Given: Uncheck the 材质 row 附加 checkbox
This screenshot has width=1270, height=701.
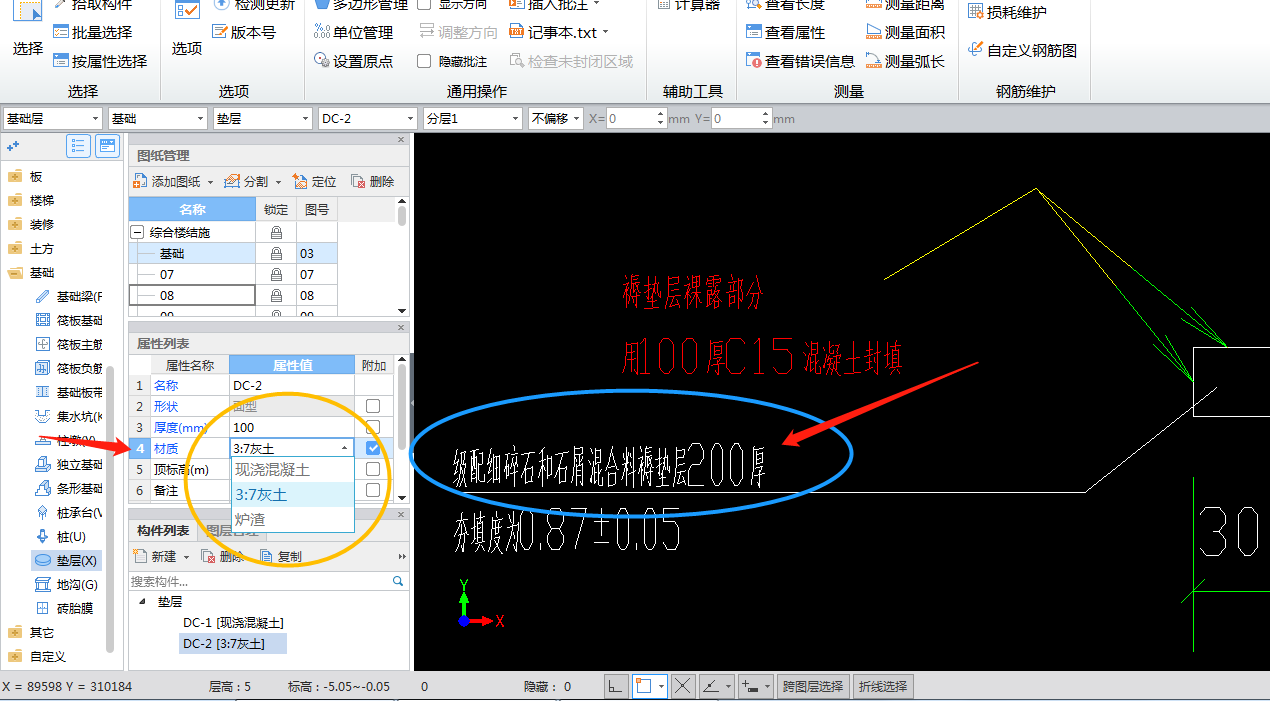Looking at the screenshot, I should click(373, 448).
